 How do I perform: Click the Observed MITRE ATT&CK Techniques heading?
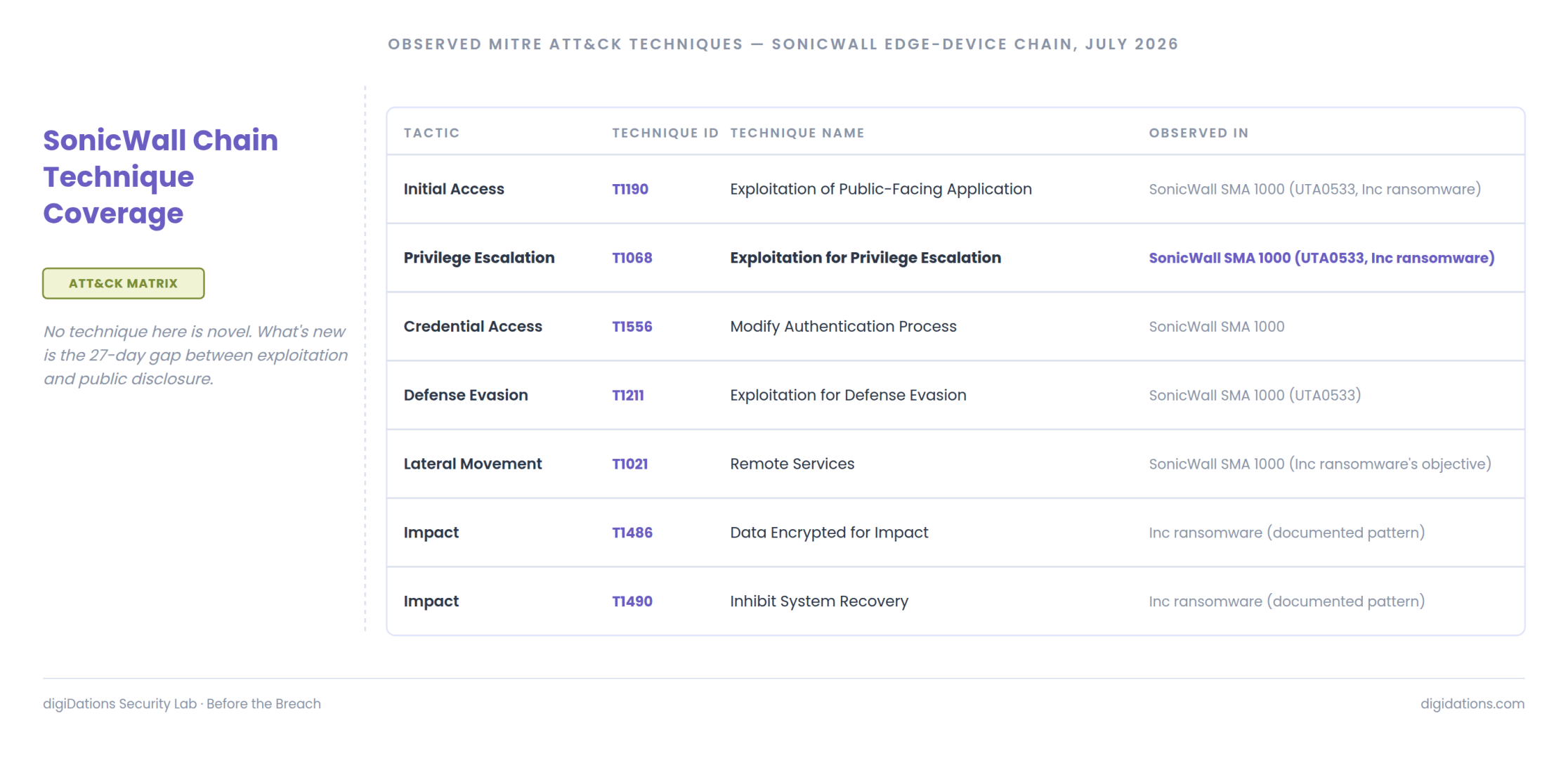pos(783,44)
